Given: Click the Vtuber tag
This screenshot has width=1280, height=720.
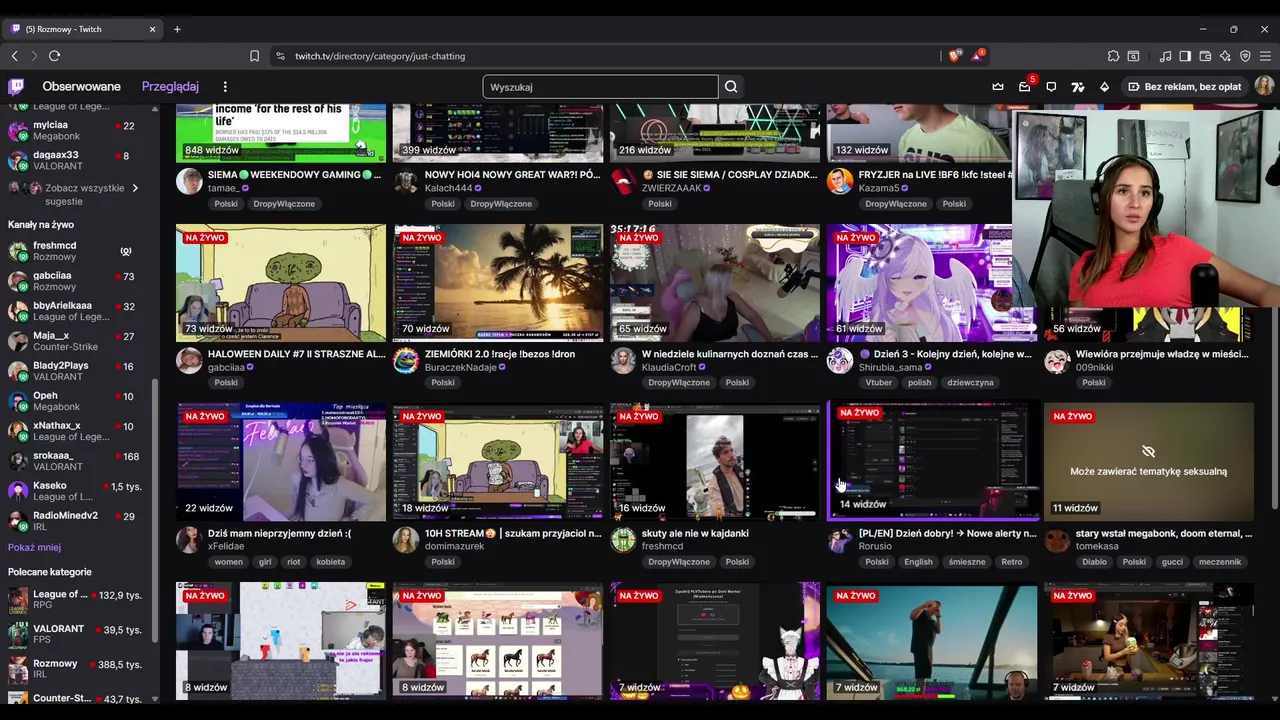Looking at the screenshot, I should (x=879, y=382).
